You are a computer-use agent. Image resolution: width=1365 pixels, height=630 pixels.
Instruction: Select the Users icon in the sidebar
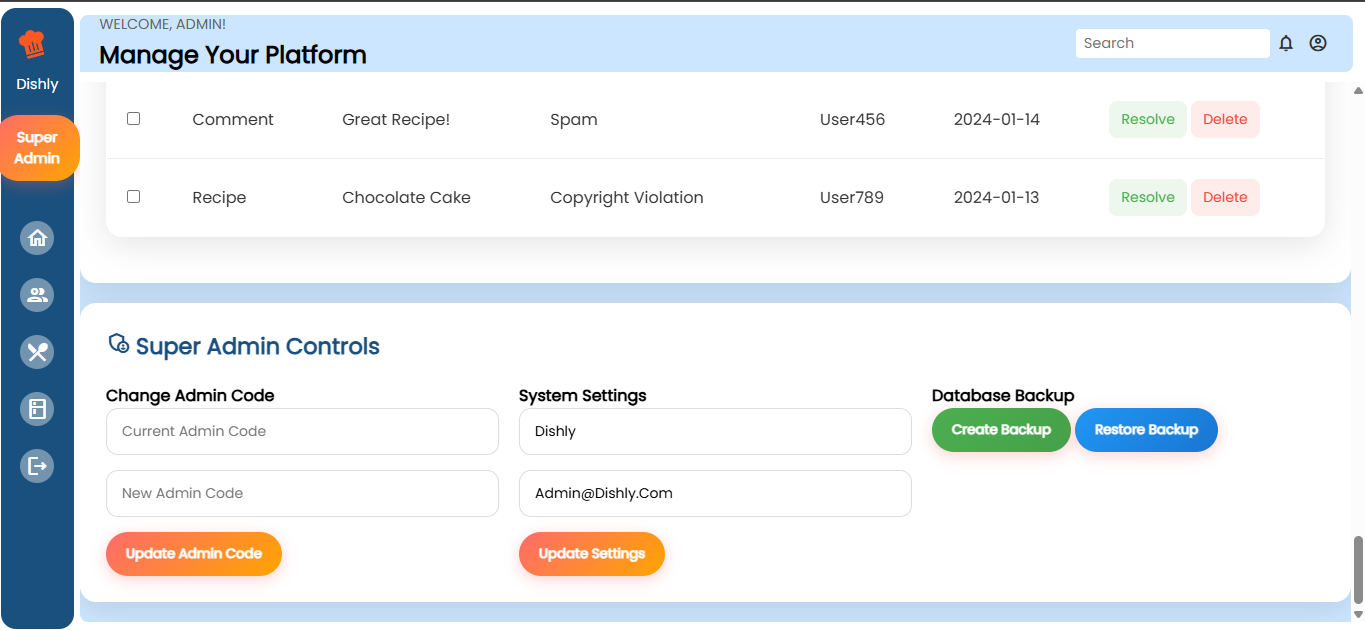tap(37, 295)
